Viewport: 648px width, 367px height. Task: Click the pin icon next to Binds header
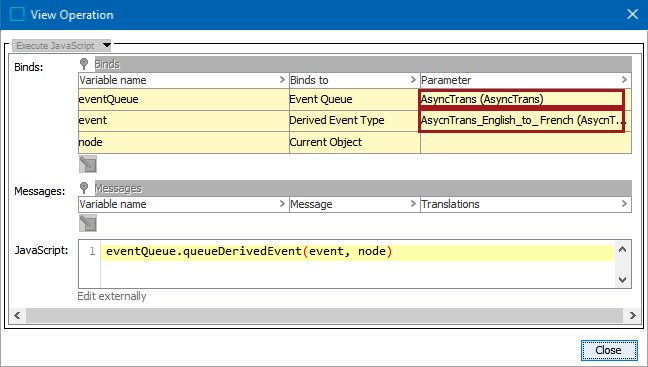coord(84,64)
